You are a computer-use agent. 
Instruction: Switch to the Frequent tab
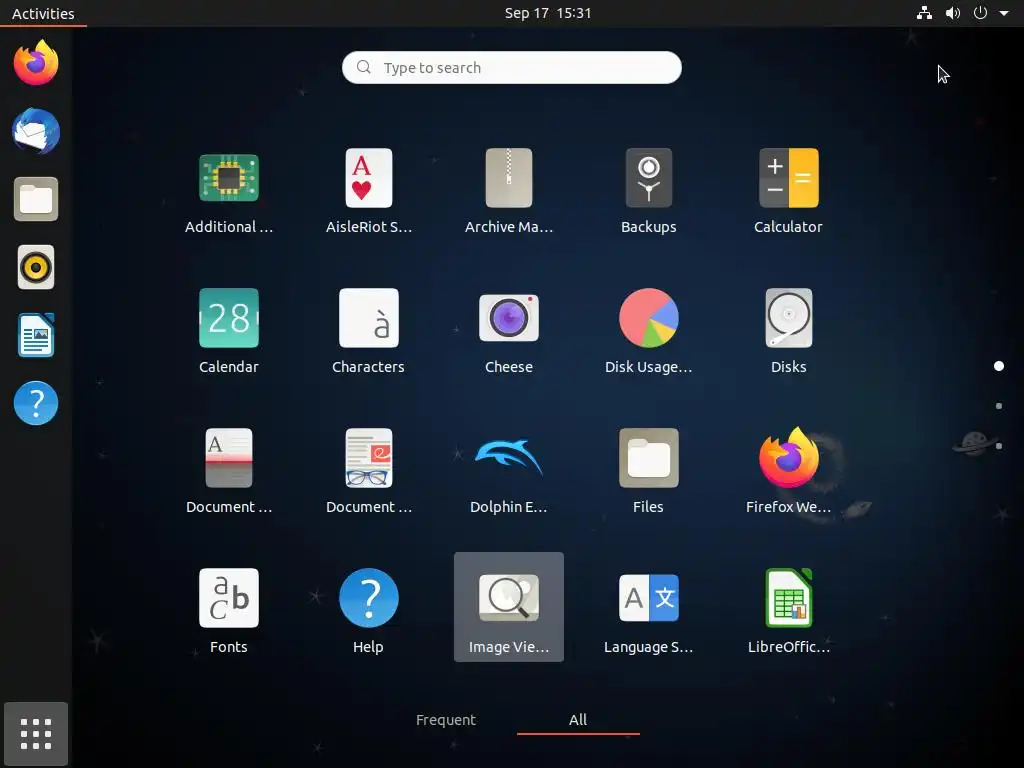[x=446, y=720]
